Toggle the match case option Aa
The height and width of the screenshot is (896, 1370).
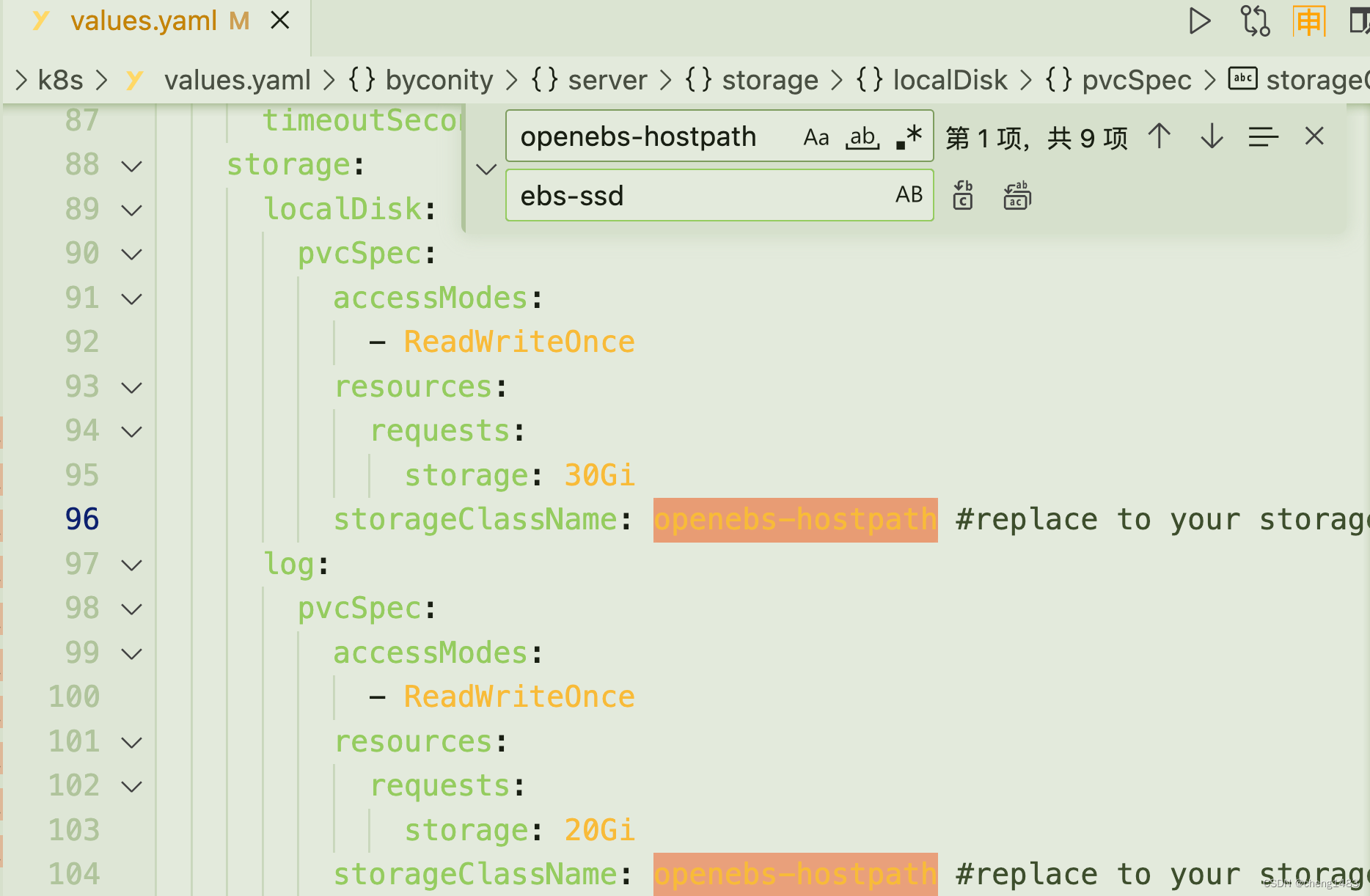tap(816, 136)
